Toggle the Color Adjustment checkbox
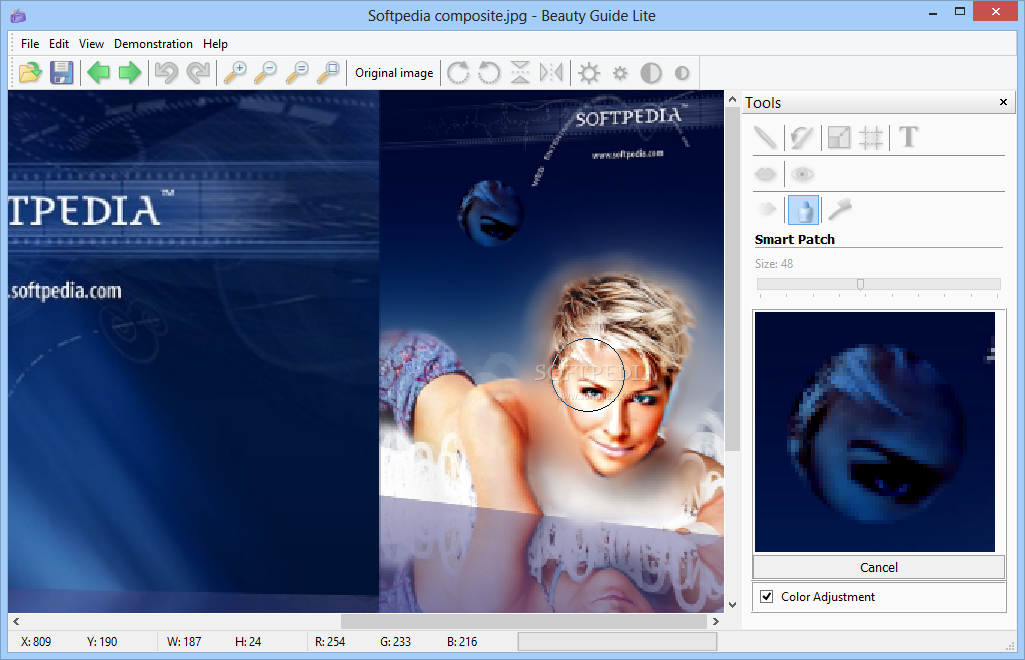The image size is (1025, 660). coord(767,597)
